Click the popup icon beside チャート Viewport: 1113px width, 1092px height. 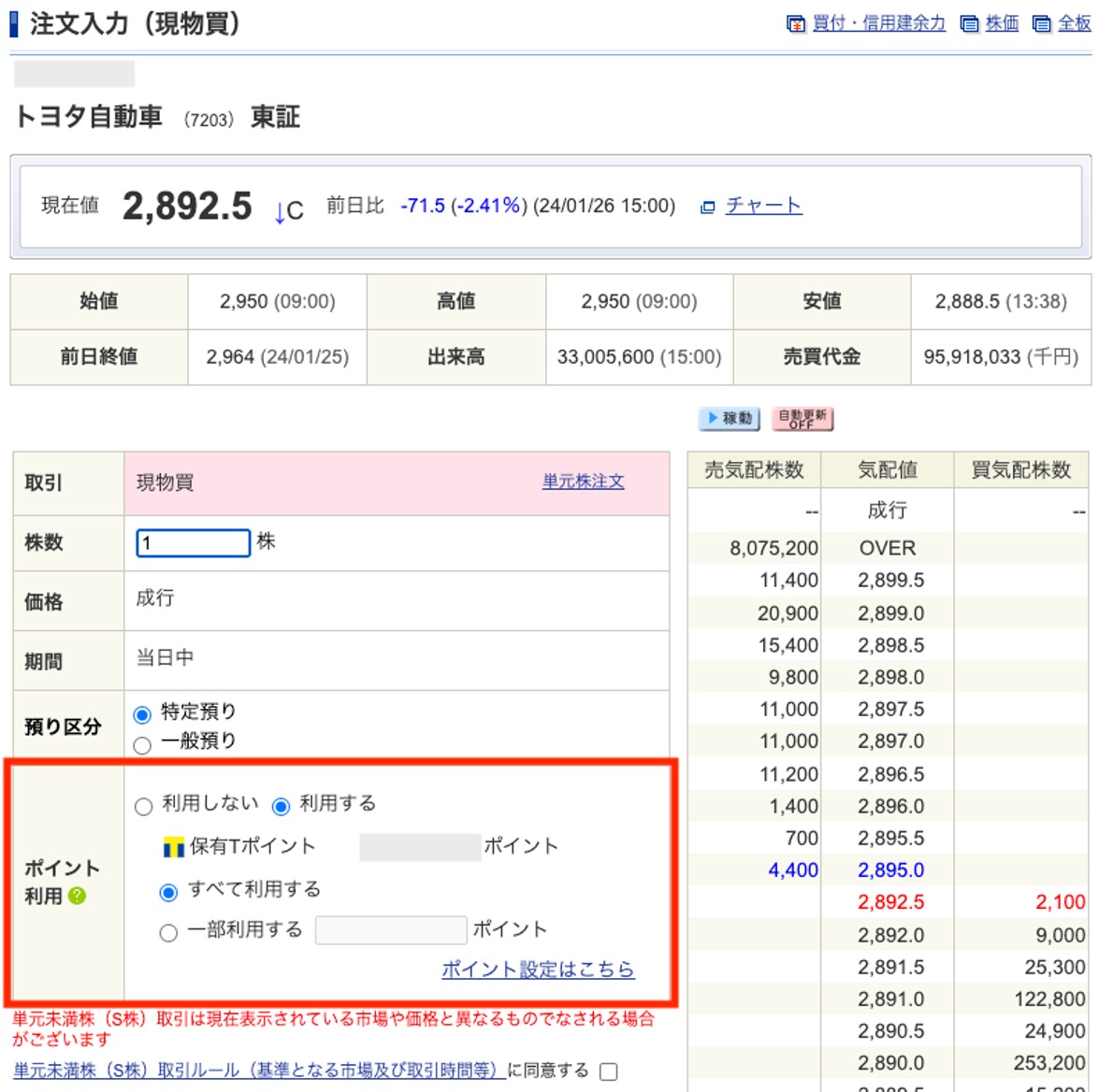pyautogui.click(x=708, y=208)
